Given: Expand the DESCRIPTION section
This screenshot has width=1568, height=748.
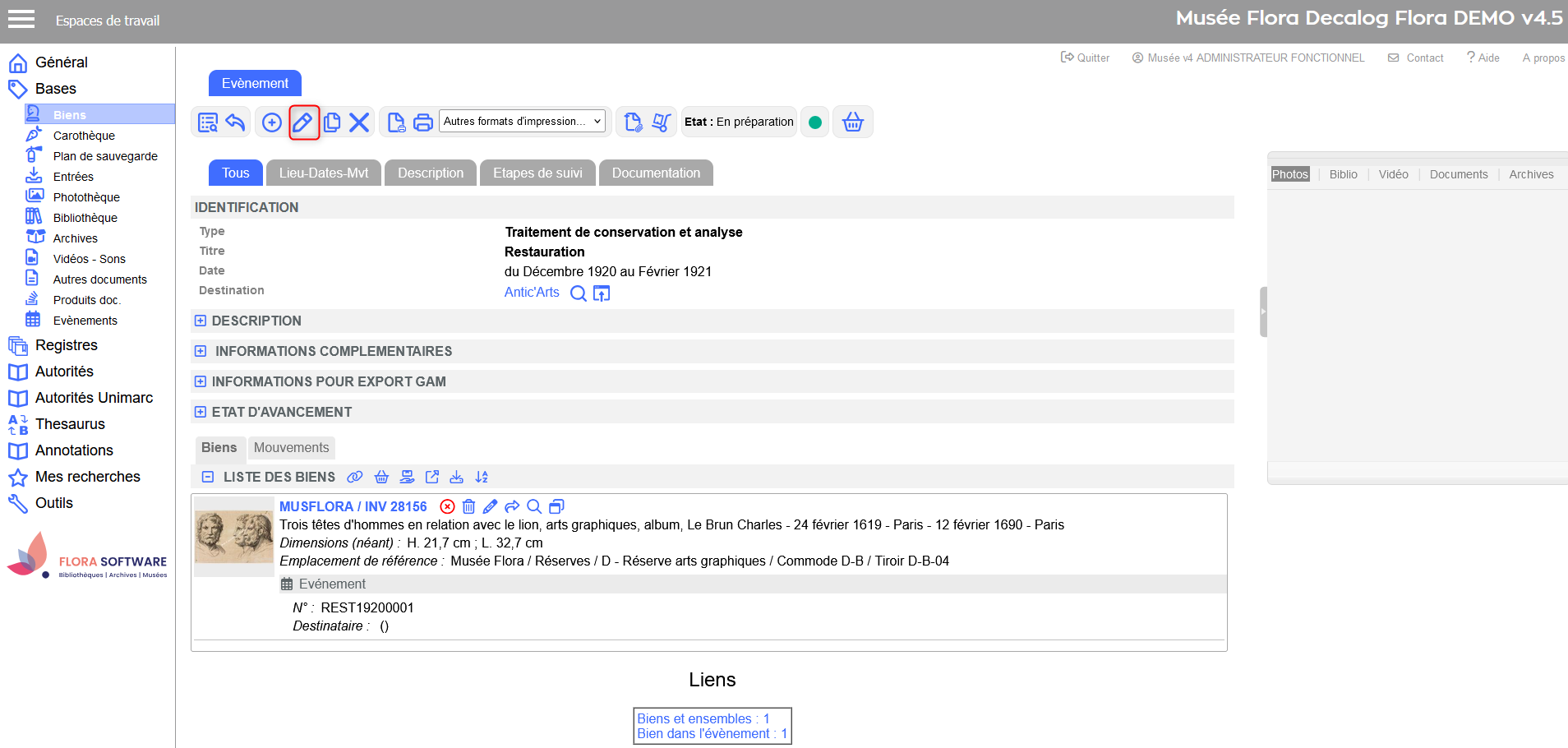Looking at the screenshot, I should click(201, 321).
